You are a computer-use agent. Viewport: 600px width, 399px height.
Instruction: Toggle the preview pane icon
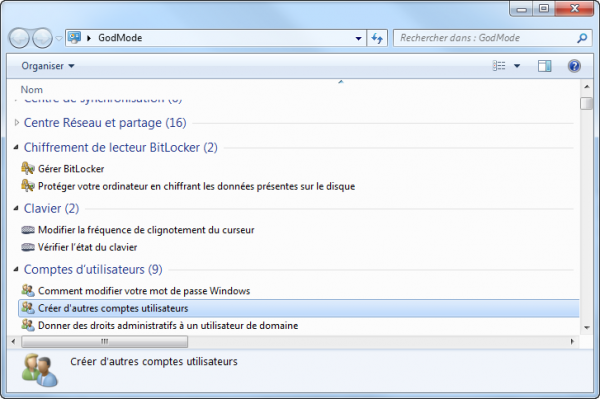point(545,66)
